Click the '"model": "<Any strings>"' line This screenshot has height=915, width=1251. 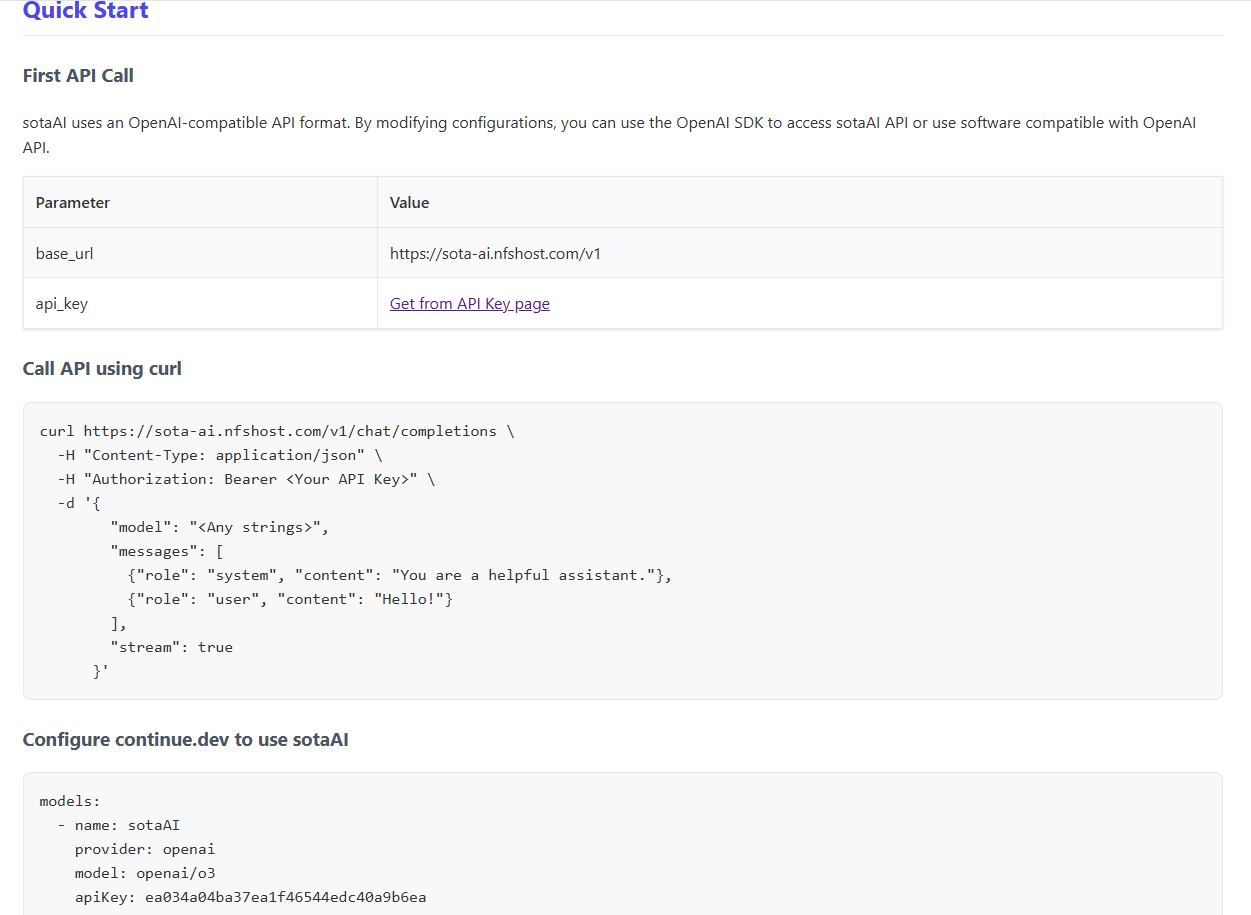219,527
